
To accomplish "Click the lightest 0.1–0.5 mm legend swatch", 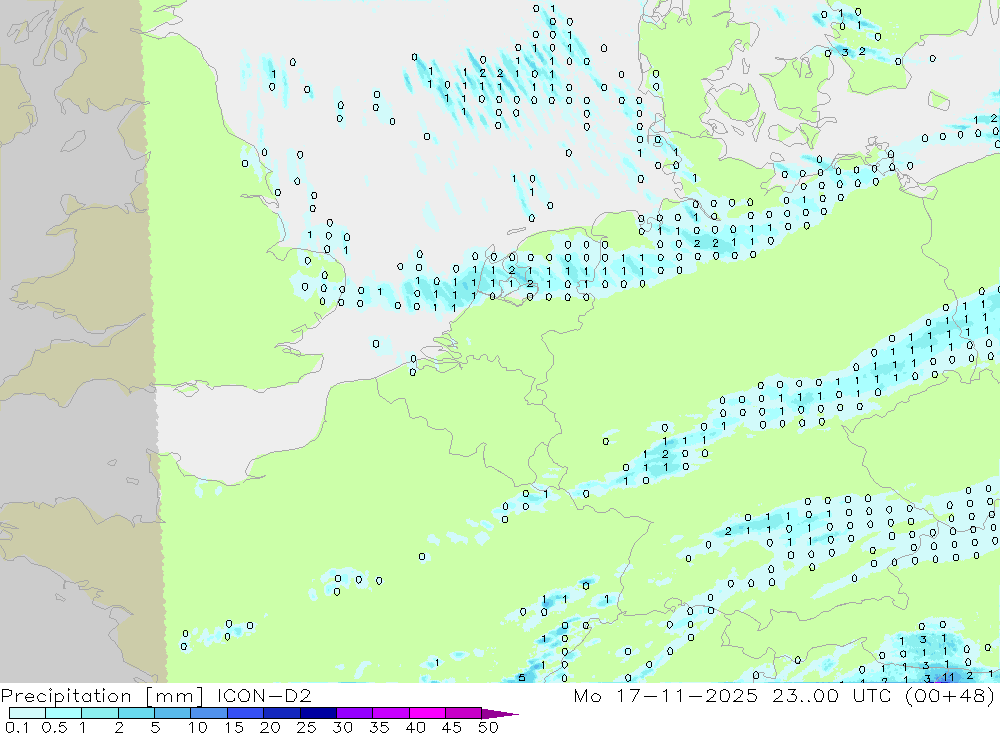I will [27, 713].
